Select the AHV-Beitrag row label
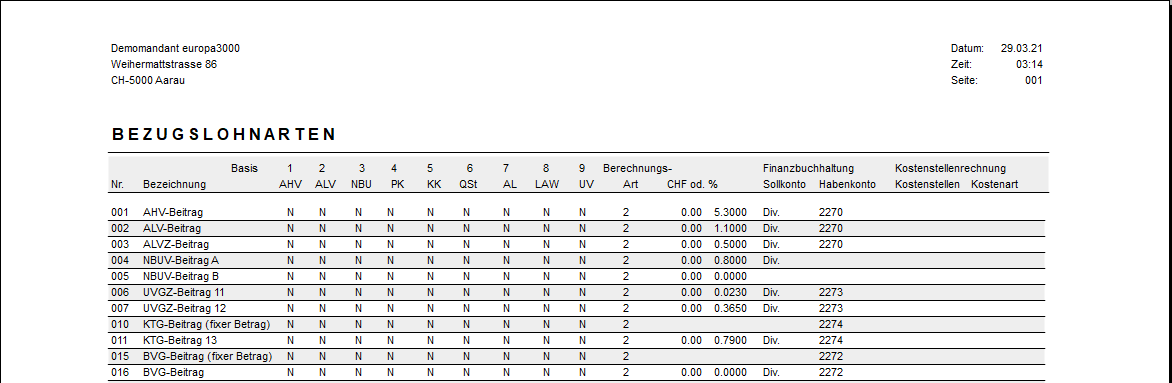1172x383 pixels. click(173, 212)
